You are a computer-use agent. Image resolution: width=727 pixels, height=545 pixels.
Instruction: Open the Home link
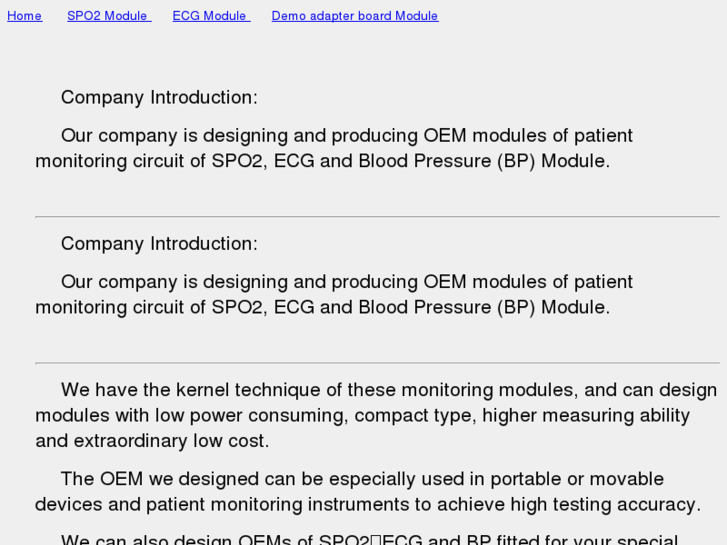[24, 16]
